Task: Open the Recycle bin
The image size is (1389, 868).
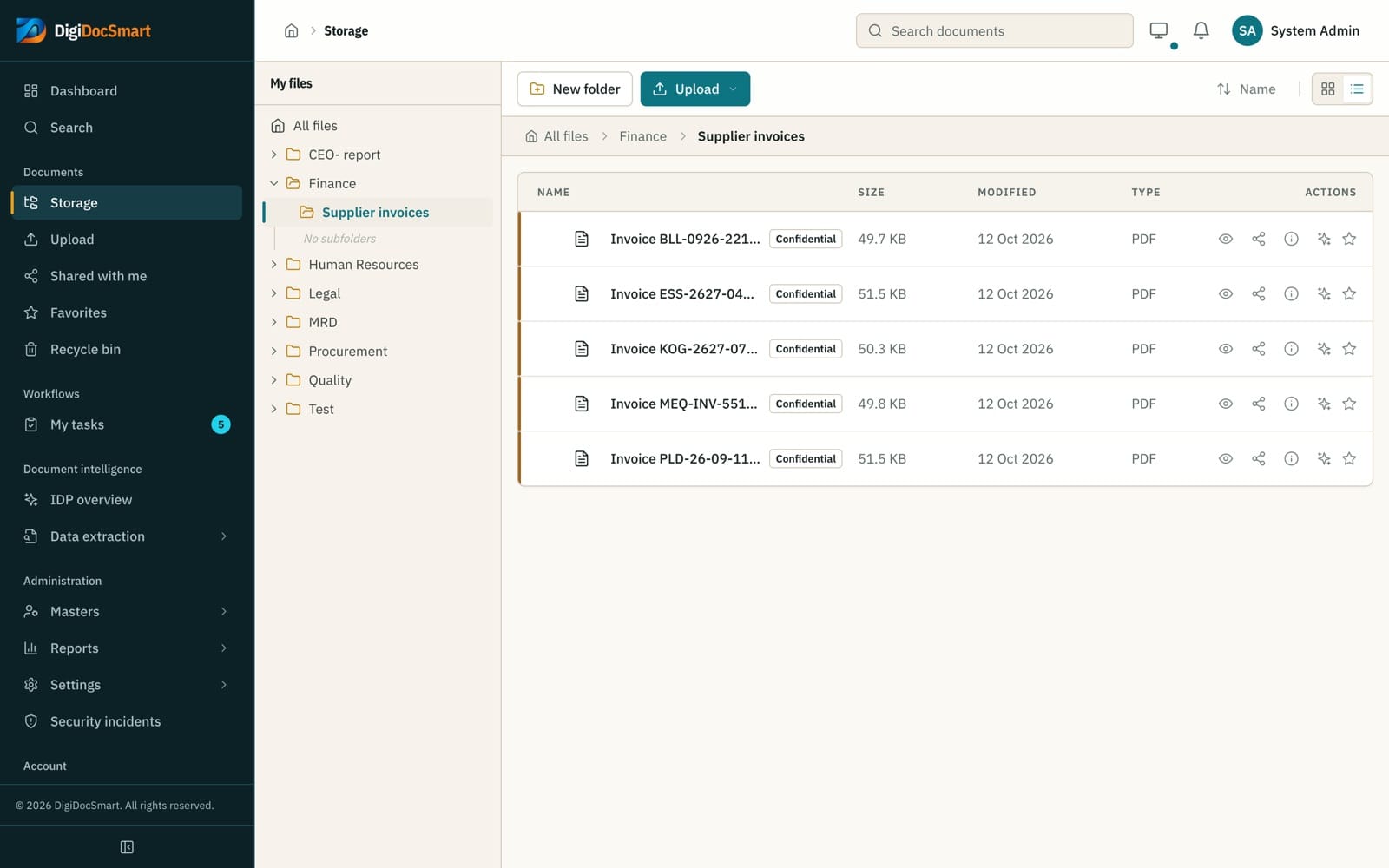Action: coord(127,349)
